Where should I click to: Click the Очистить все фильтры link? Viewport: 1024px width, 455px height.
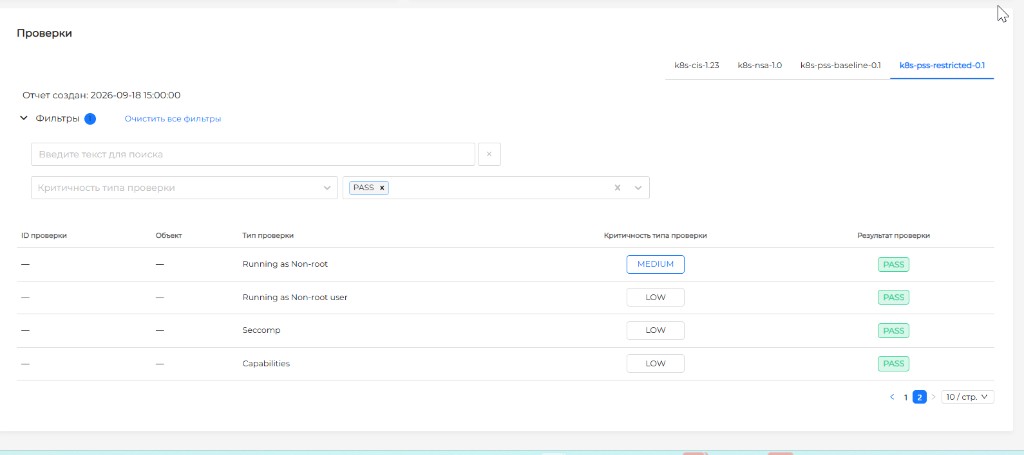(173, 119)
